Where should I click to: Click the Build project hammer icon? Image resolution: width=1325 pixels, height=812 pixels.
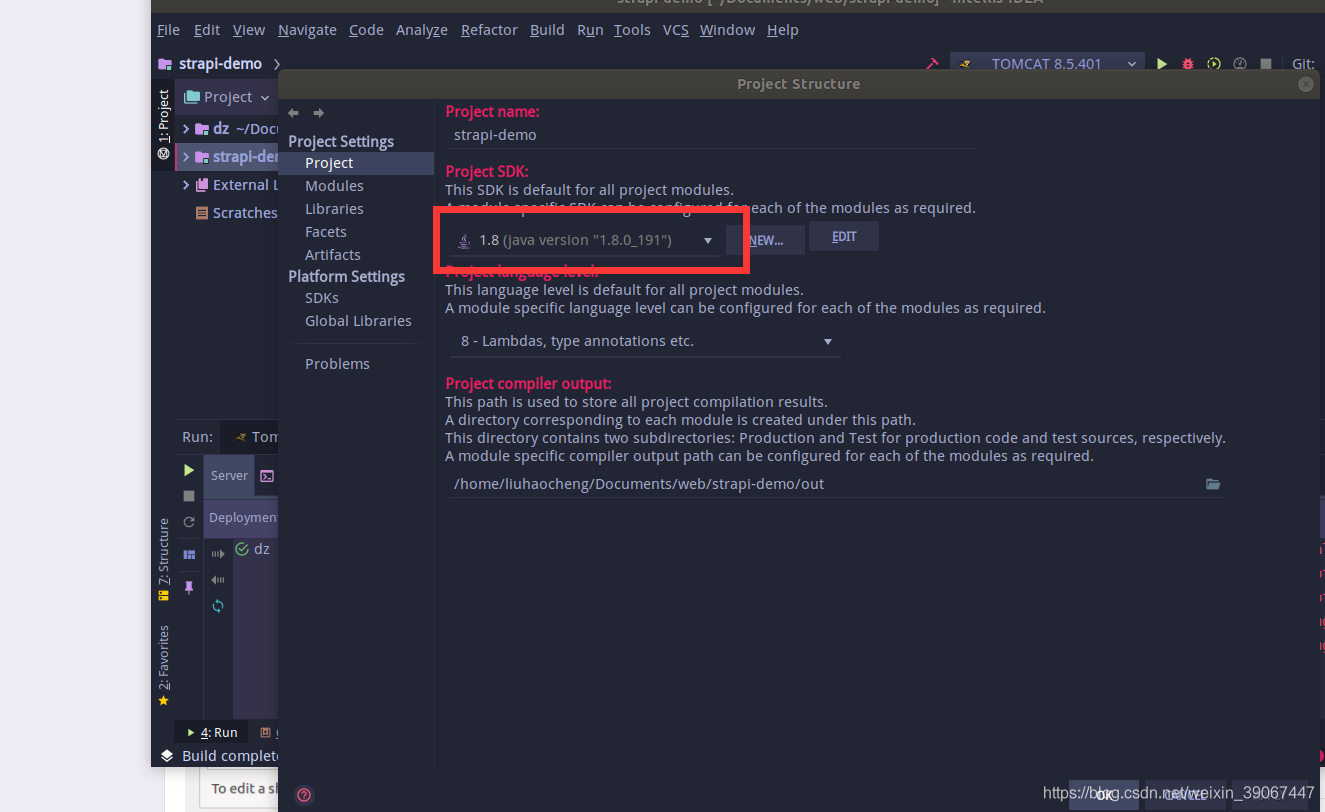pos(932,62)
